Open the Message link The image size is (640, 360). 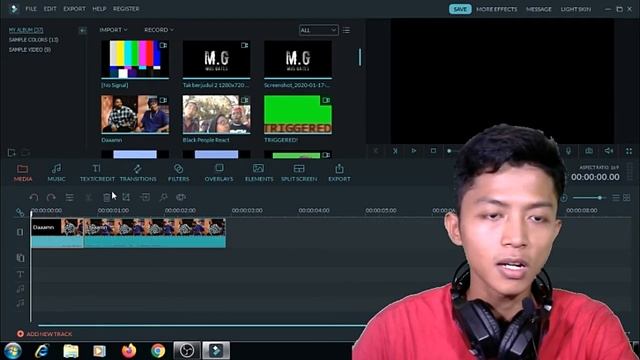539,9
